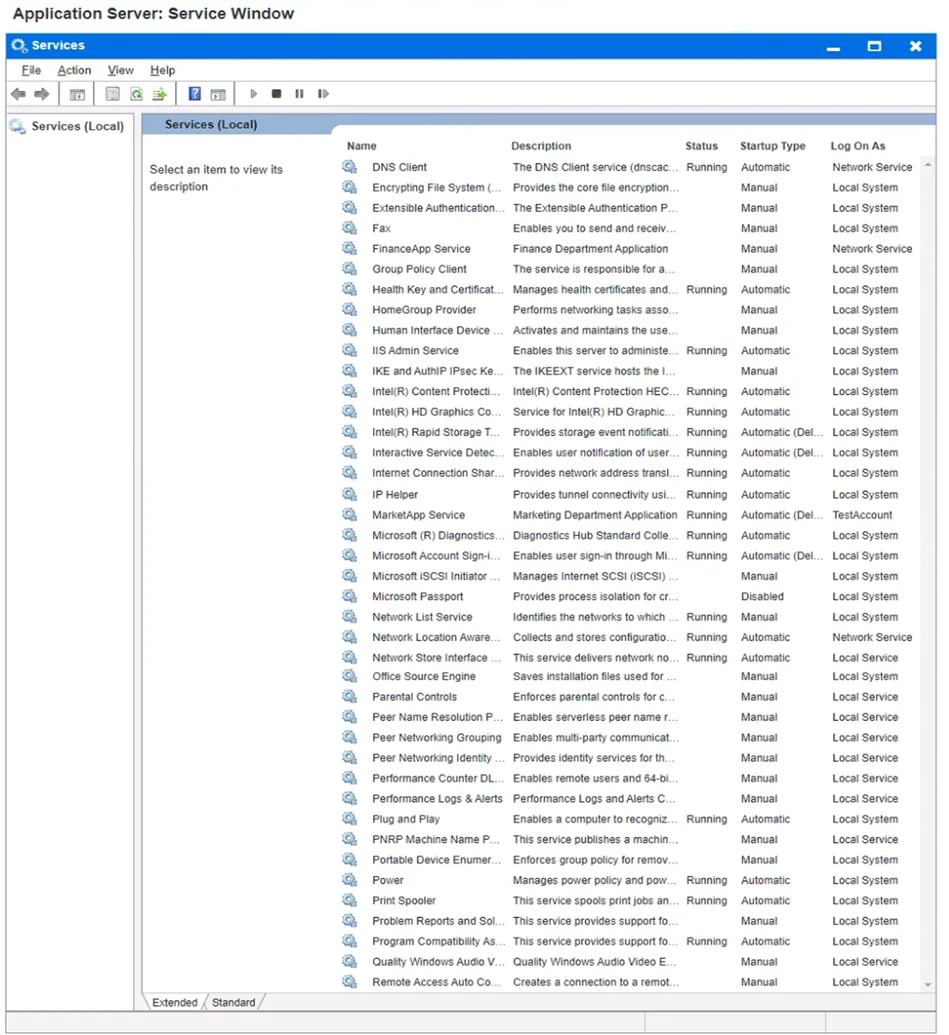Click the TestAccount log on entry
The width and height of the screenshot is (949, 1035).
coord(862,515)
